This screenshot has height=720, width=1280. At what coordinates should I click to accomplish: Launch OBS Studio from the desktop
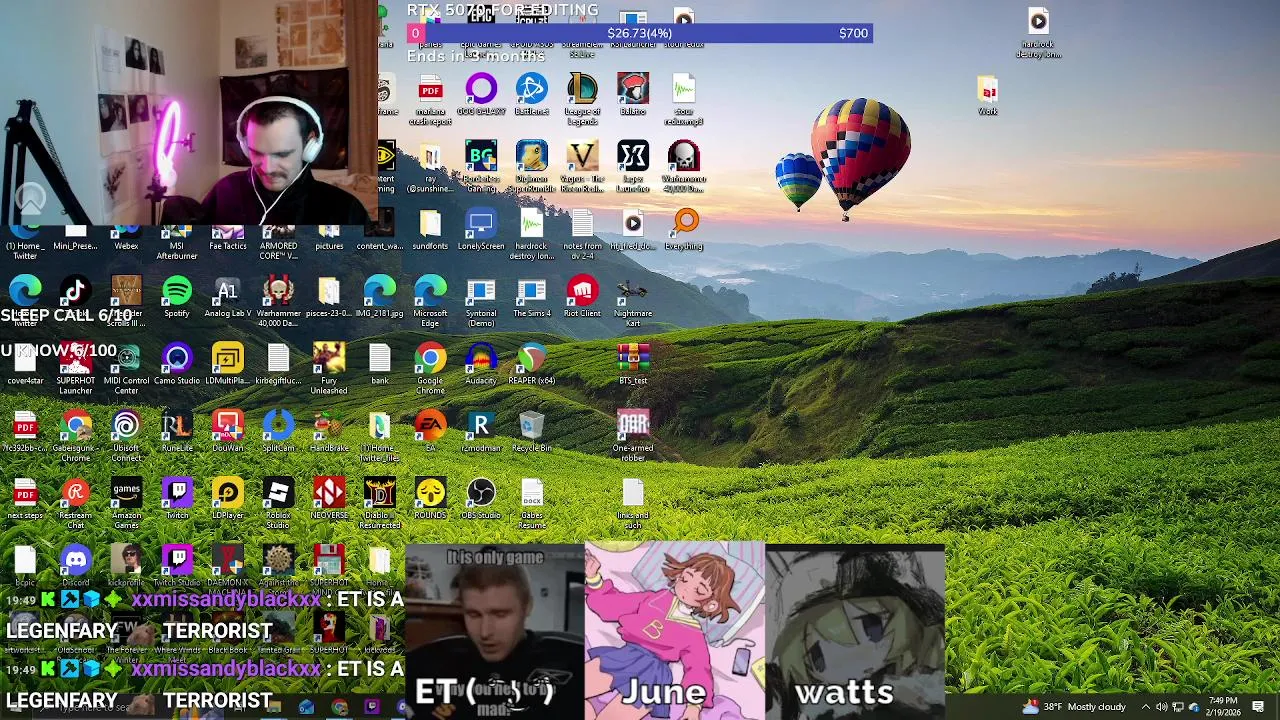click(481, 500)
